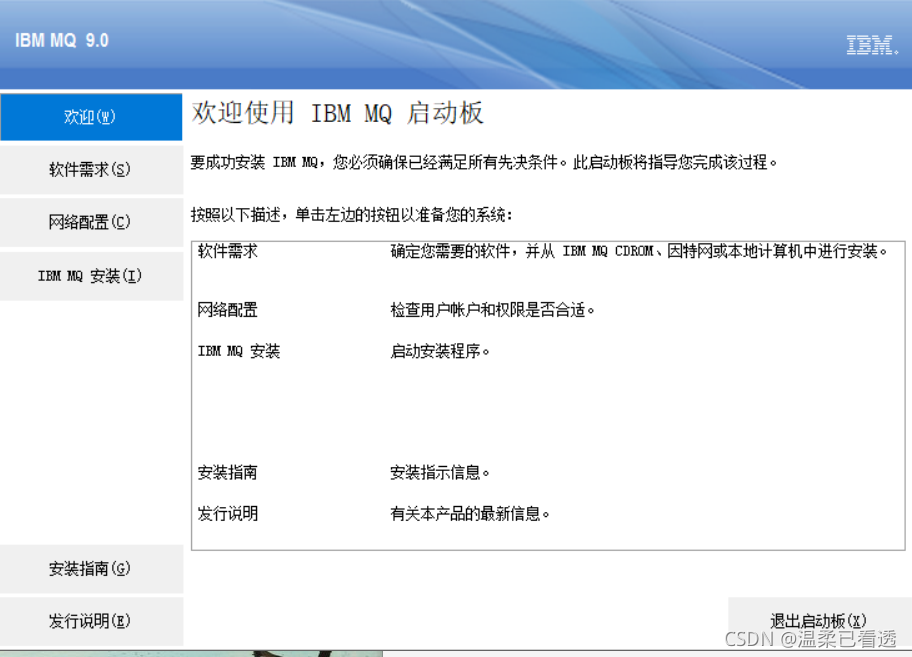Click the sentence starting 按照以下描述

tap(352, 215)
